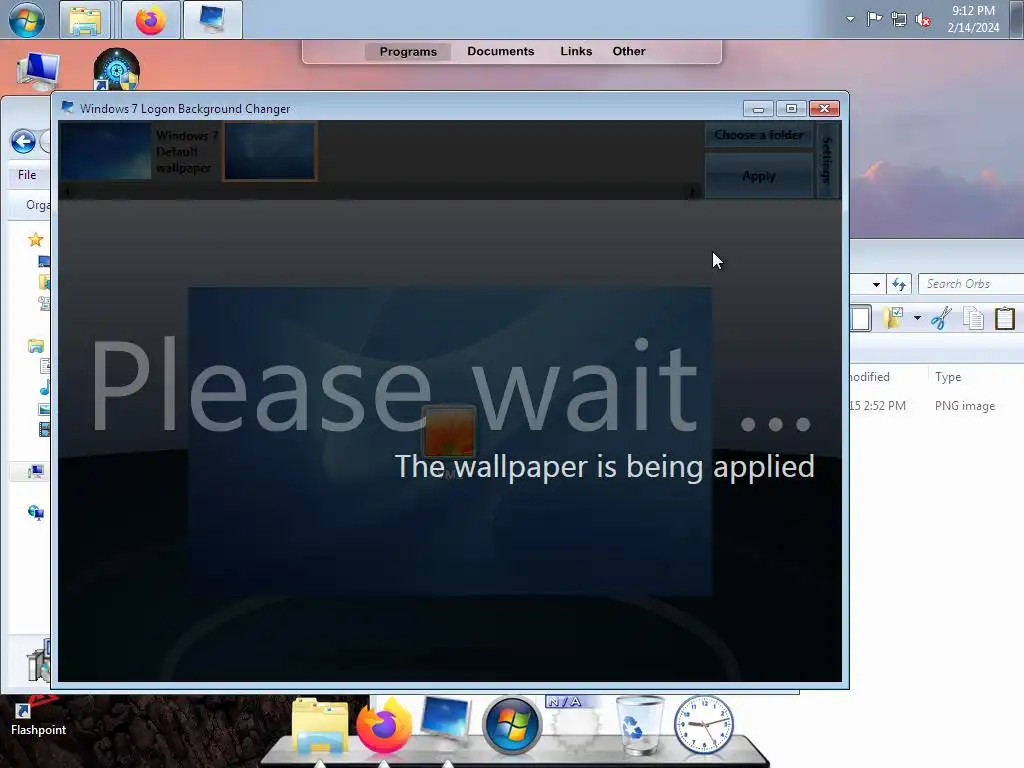The image size is (1024, 768).
Task: Open the clock showing 9:12 PM
Action: click(973, 19)
